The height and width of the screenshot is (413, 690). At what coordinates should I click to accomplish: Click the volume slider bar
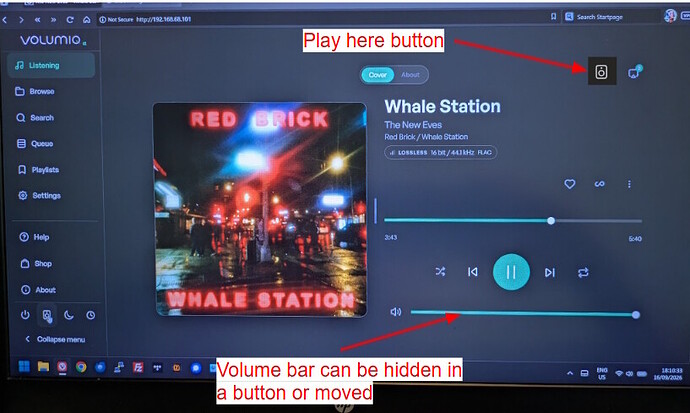click(x=524, y=314)
